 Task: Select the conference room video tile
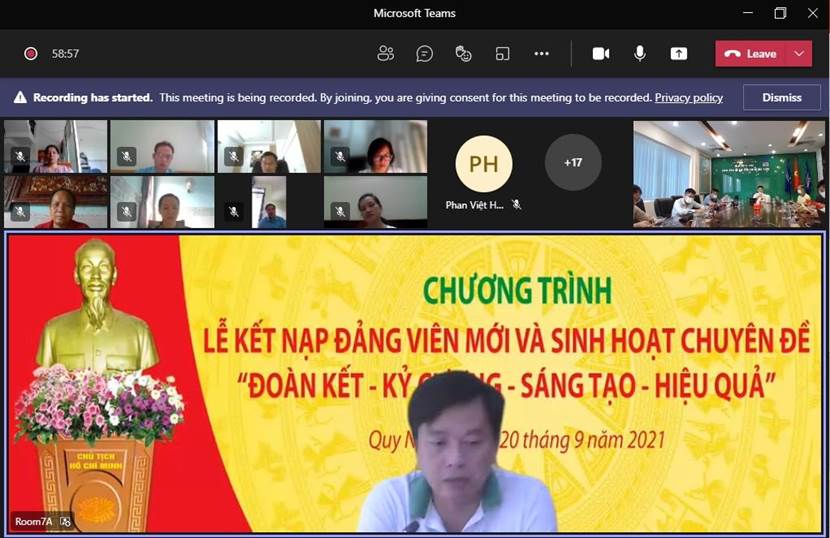click(729, 174)
